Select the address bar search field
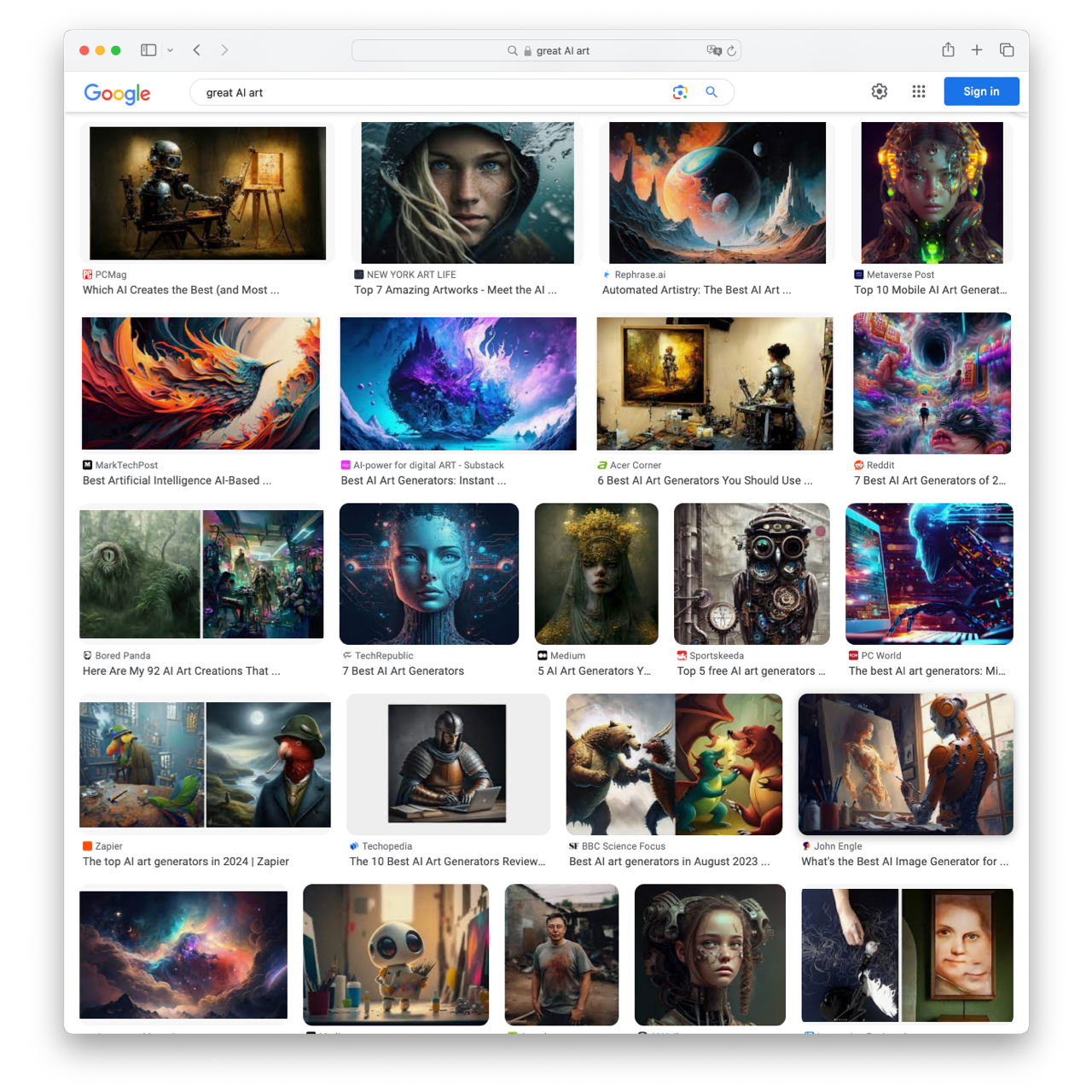 [597, 50]
